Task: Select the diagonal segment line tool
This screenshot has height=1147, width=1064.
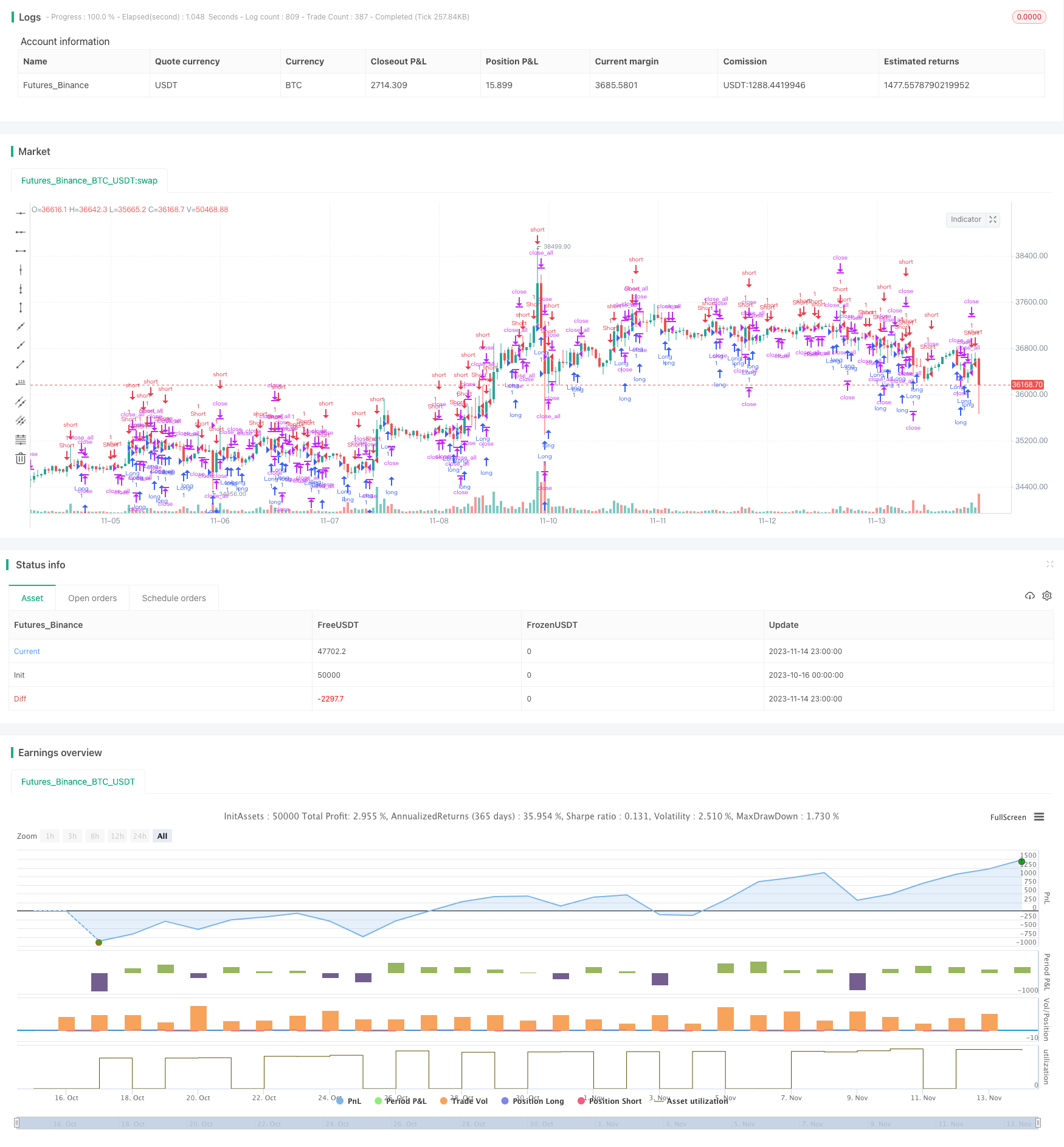Action: coord(21,364)
